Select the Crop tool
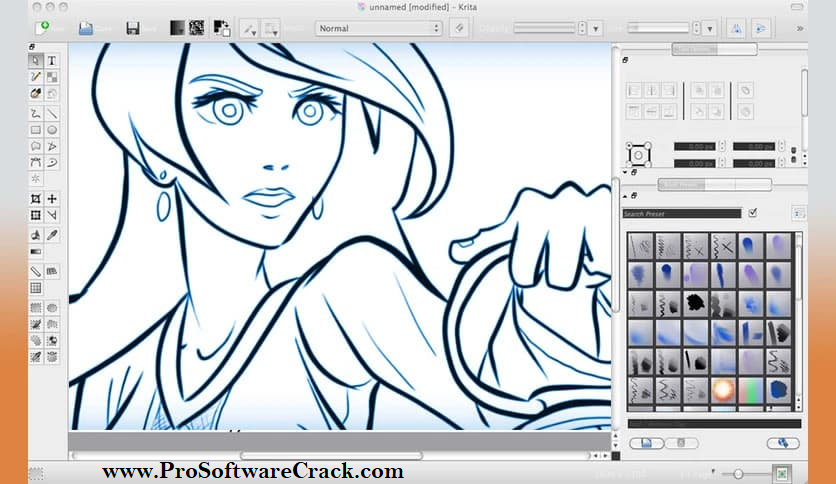The width and height of the screenshot is (836, 484). [36, 199]
